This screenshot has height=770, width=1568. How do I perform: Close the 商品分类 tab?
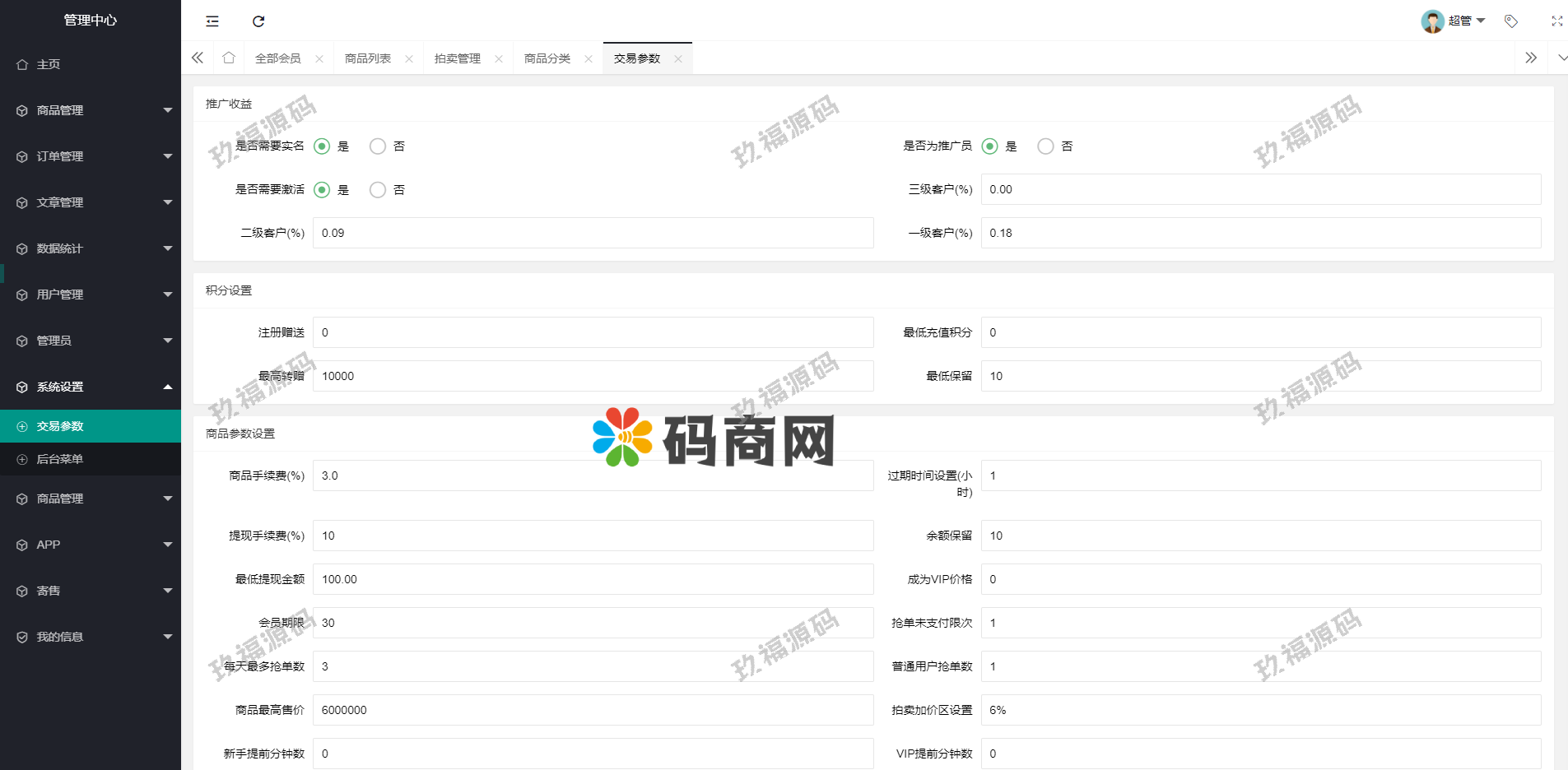[589, 59]
